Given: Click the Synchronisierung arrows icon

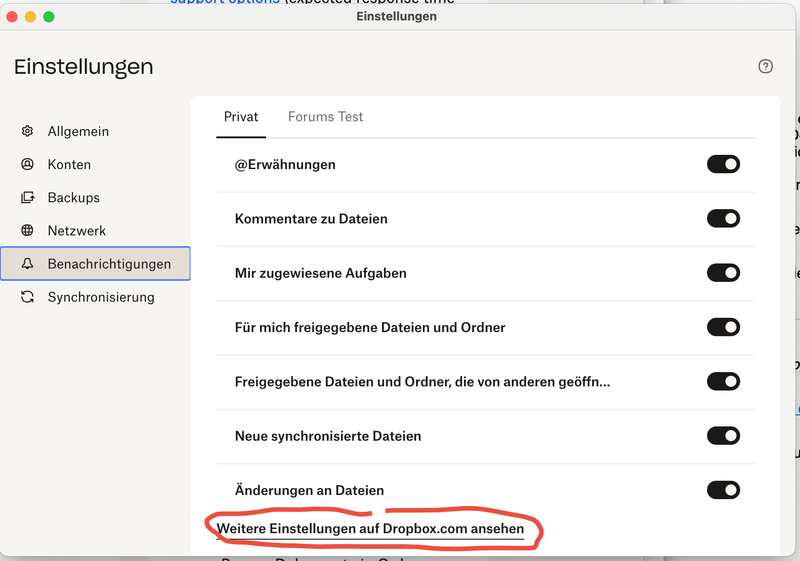Looking at the screenshot, I should click(28, 297).
